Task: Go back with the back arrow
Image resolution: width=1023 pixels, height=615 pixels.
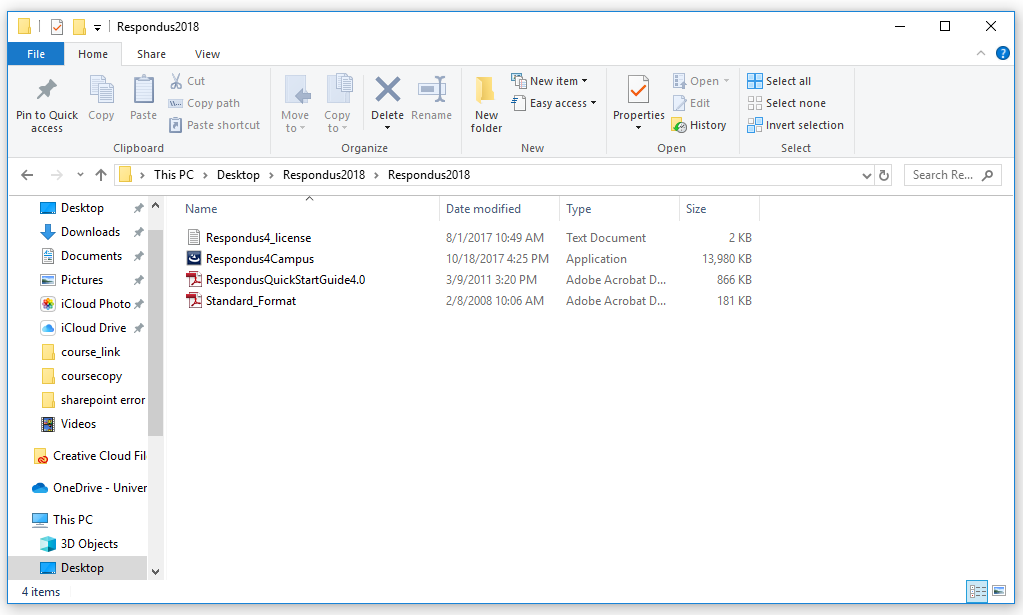Action: 27,175
